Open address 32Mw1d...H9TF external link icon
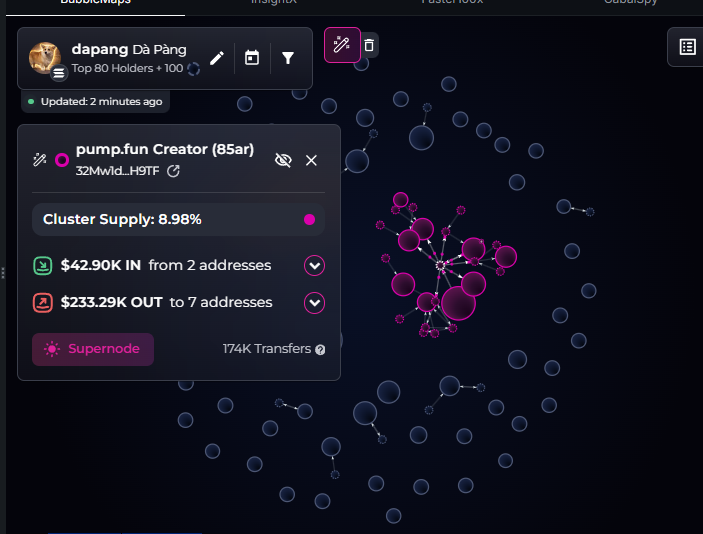The height and width of the screenshot is (534, 703). (173, 171)
